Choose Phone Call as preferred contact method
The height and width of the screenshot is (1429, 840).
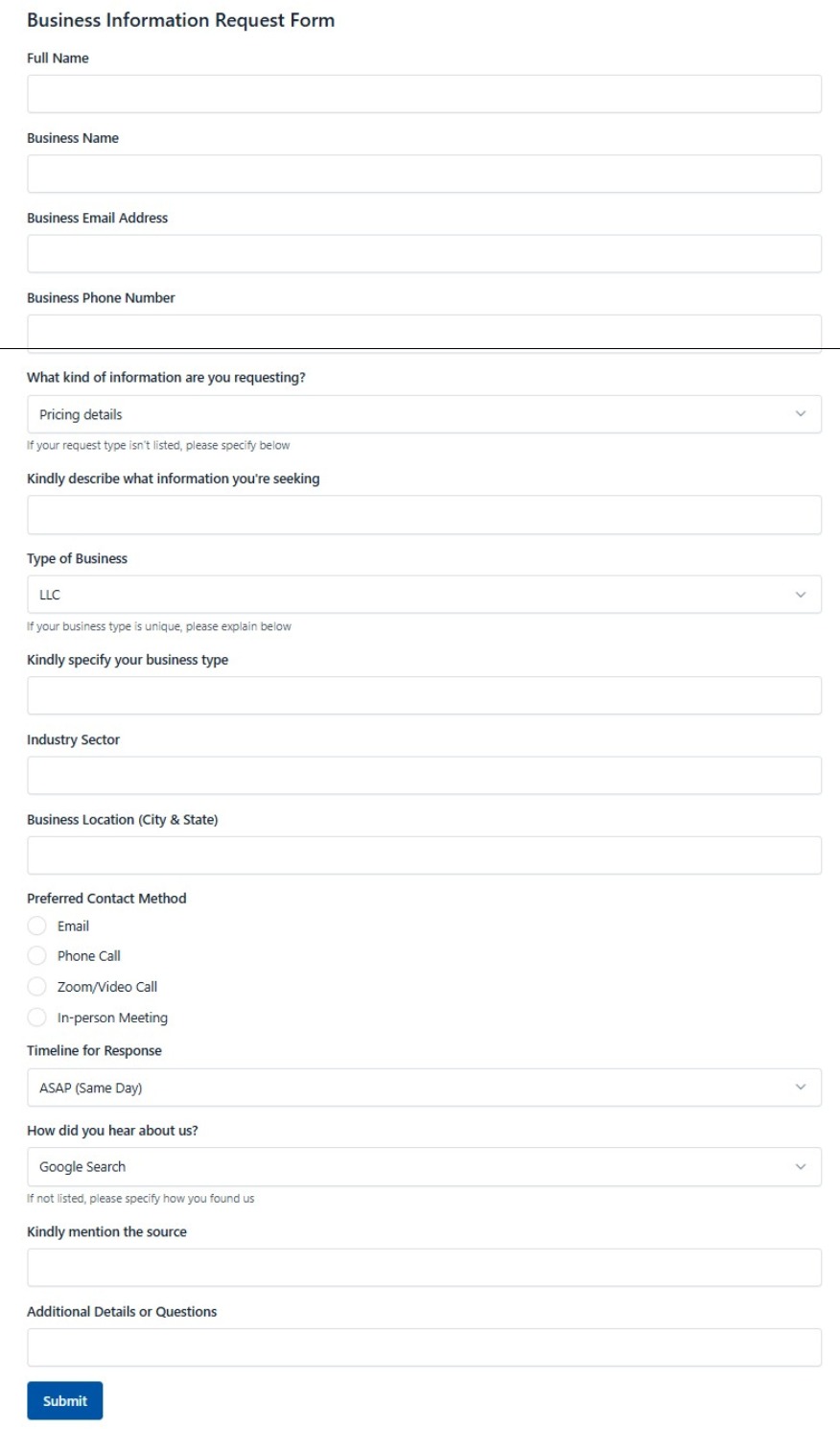pos(38,955)
